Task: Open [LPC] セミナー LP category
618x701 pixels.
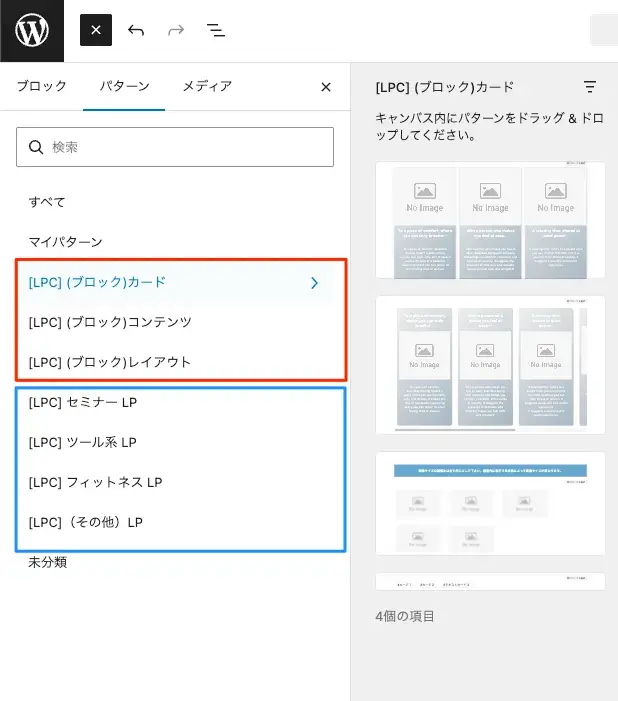Action: (x=82, y=402)
